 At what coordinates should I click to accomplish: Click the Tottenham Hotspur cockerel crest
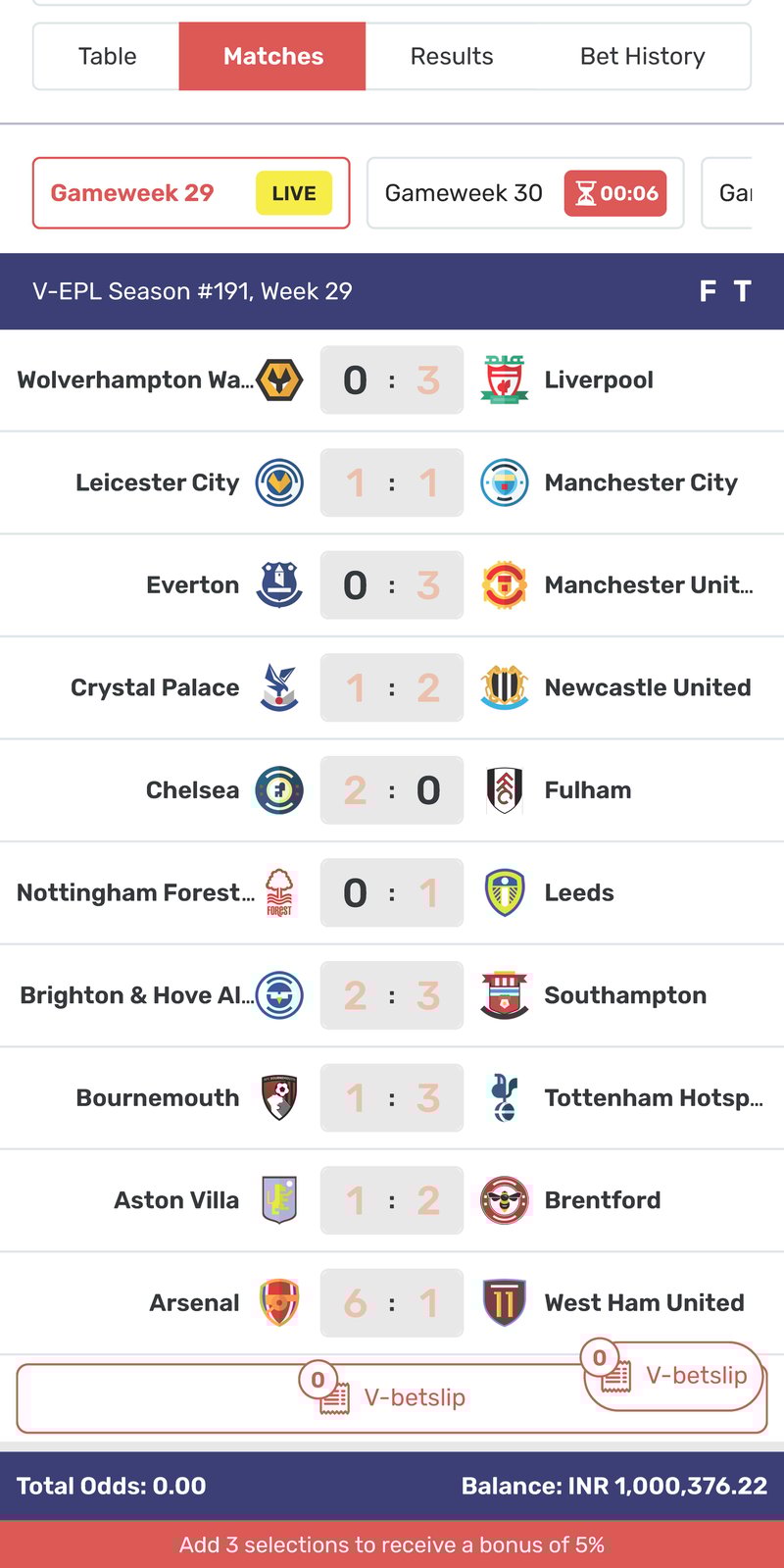(505, 1097)
